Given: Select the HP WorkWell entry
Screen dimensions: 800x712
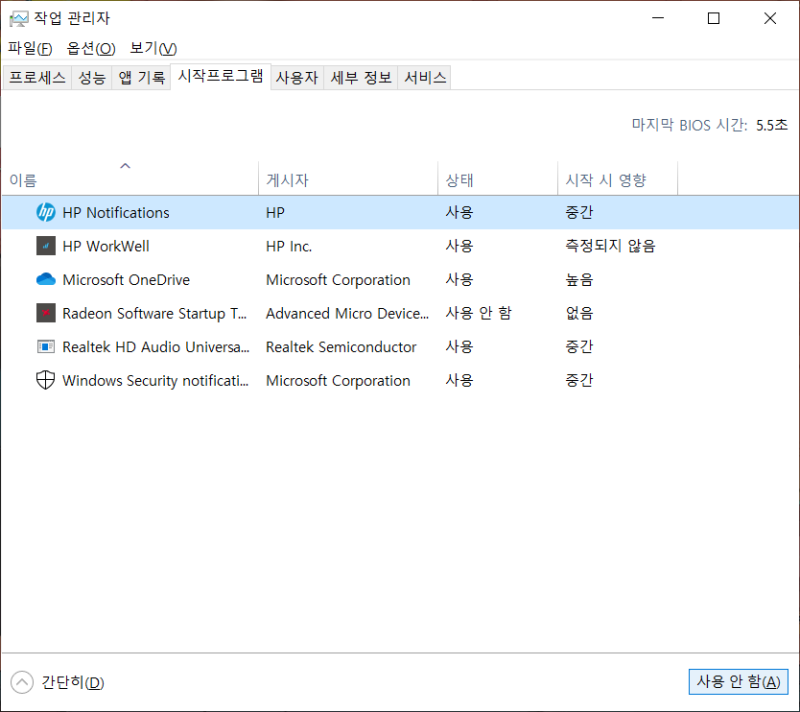Looking at the screenshot, I should [106, 246].
